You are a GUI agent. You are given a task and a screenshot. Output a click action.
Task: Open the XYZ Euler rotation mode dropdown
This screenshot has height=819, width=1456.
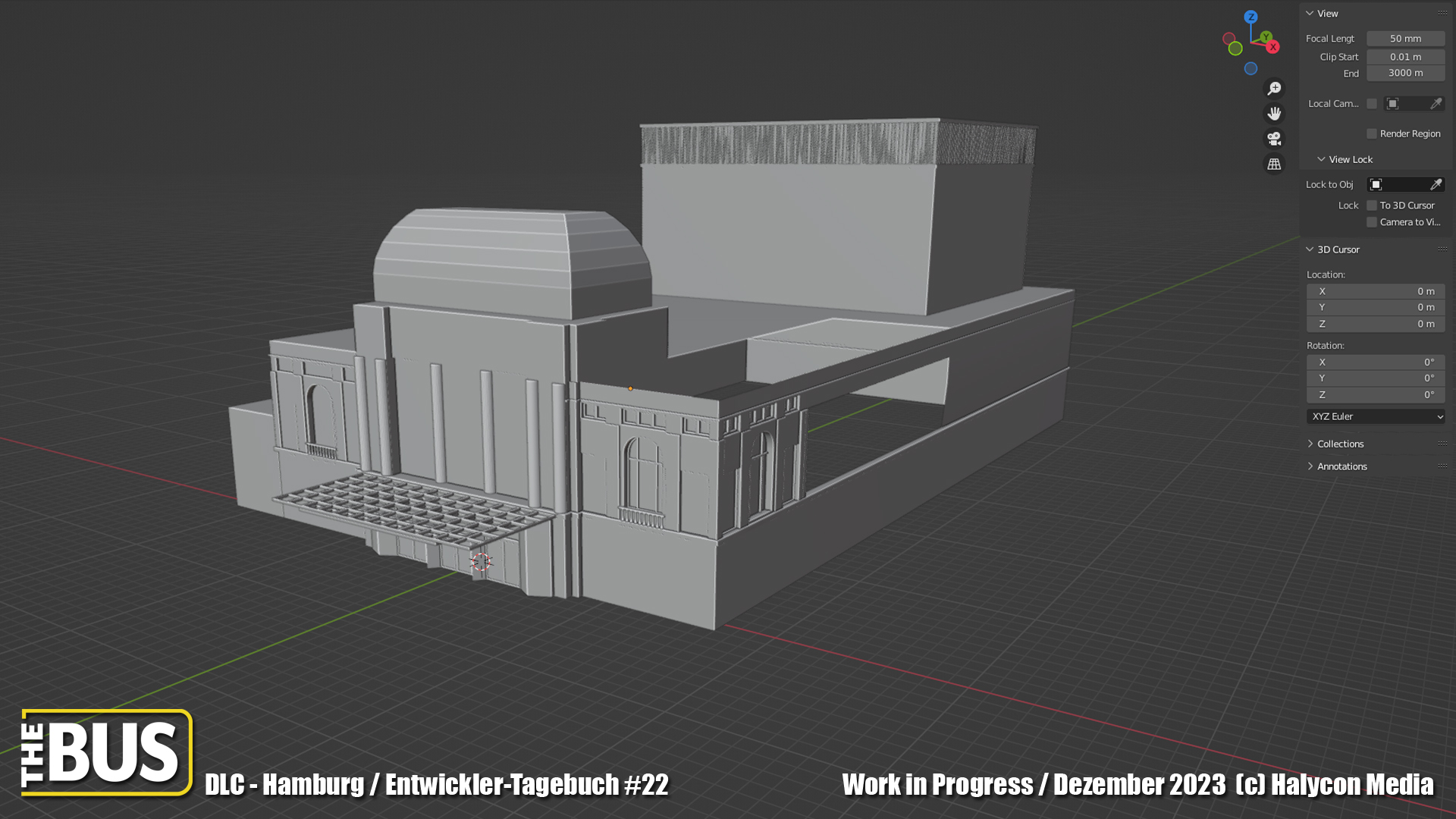tap(1375, 416)
